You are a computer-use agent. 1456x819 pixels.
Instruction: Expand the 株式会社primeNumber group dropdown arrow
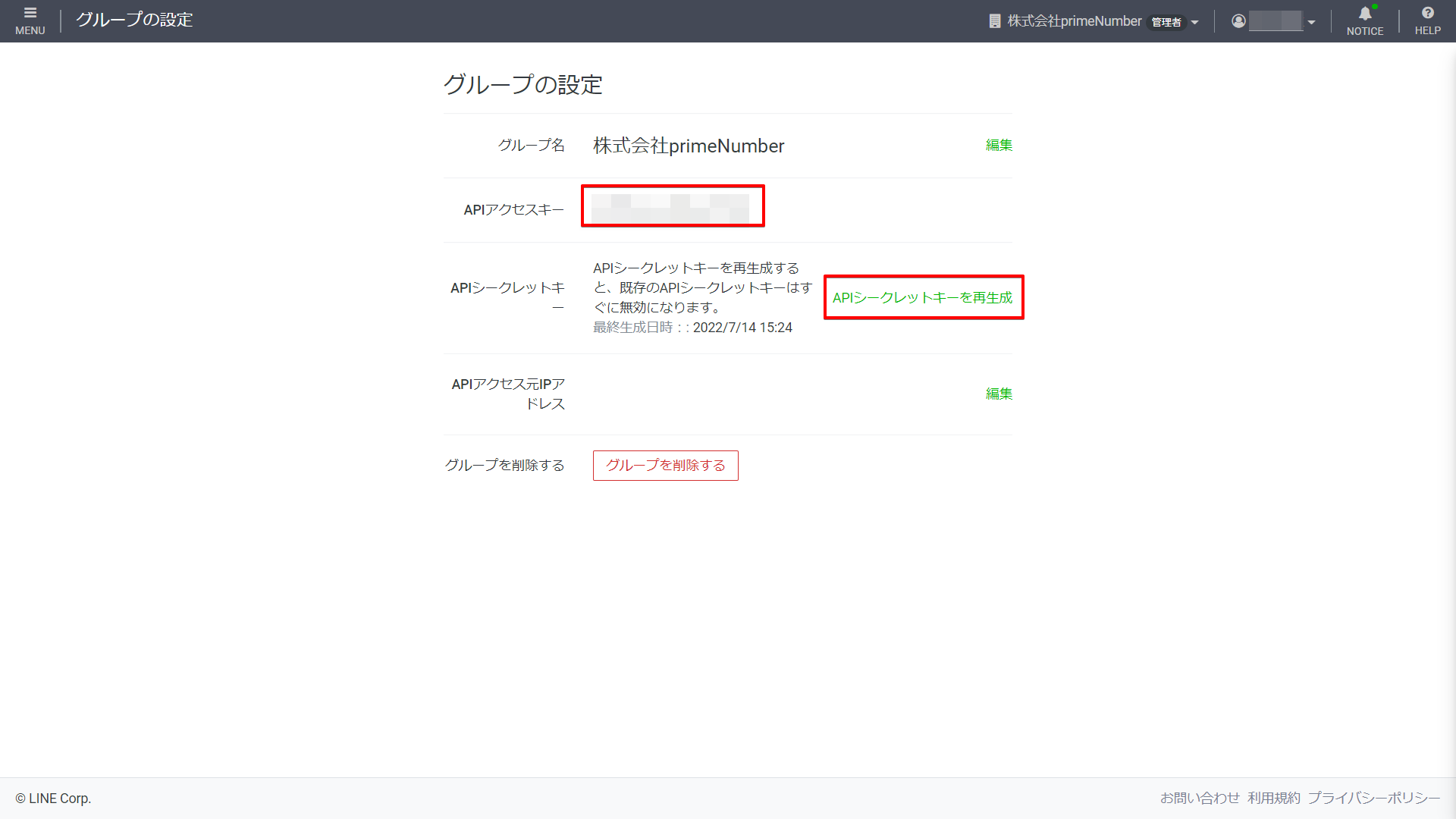1195,23
